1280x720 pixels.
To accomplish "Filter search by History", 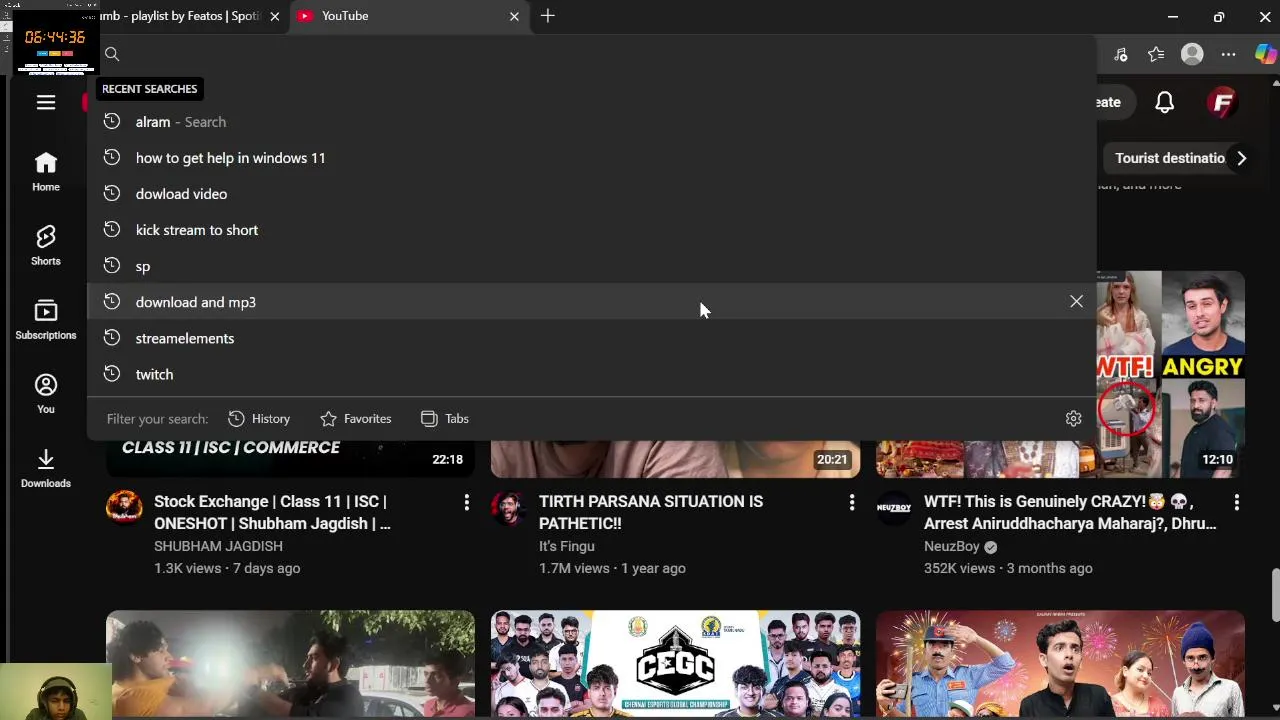I will click(259, 419).
